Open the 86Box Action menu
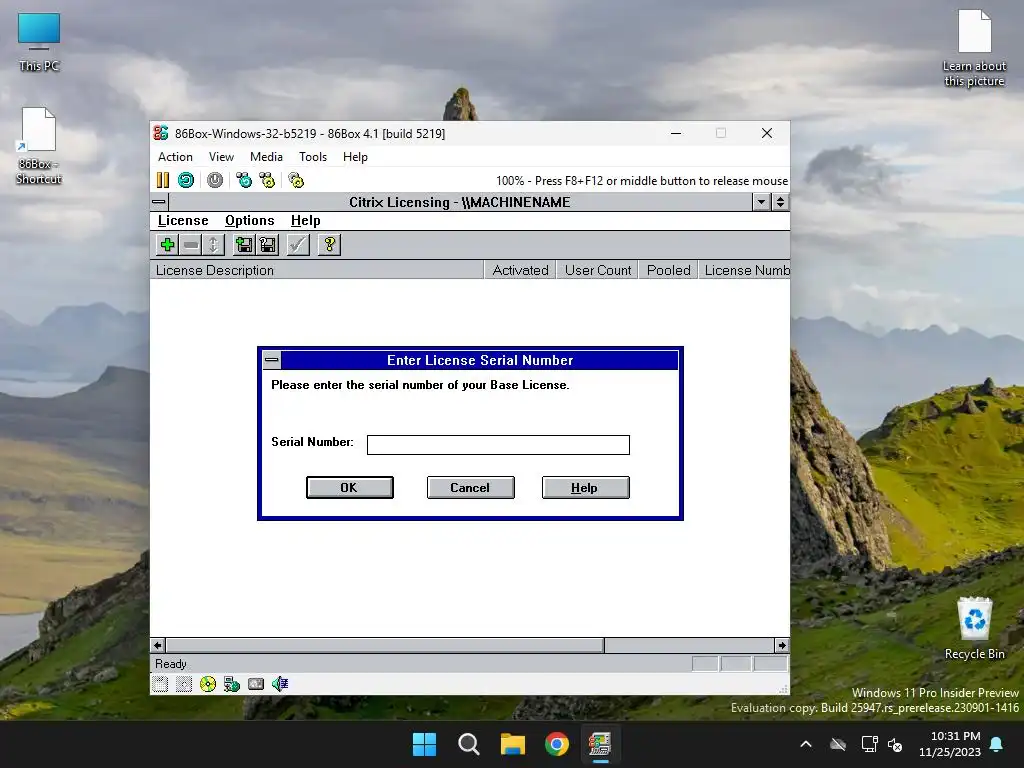 click(x=175, y=157)
